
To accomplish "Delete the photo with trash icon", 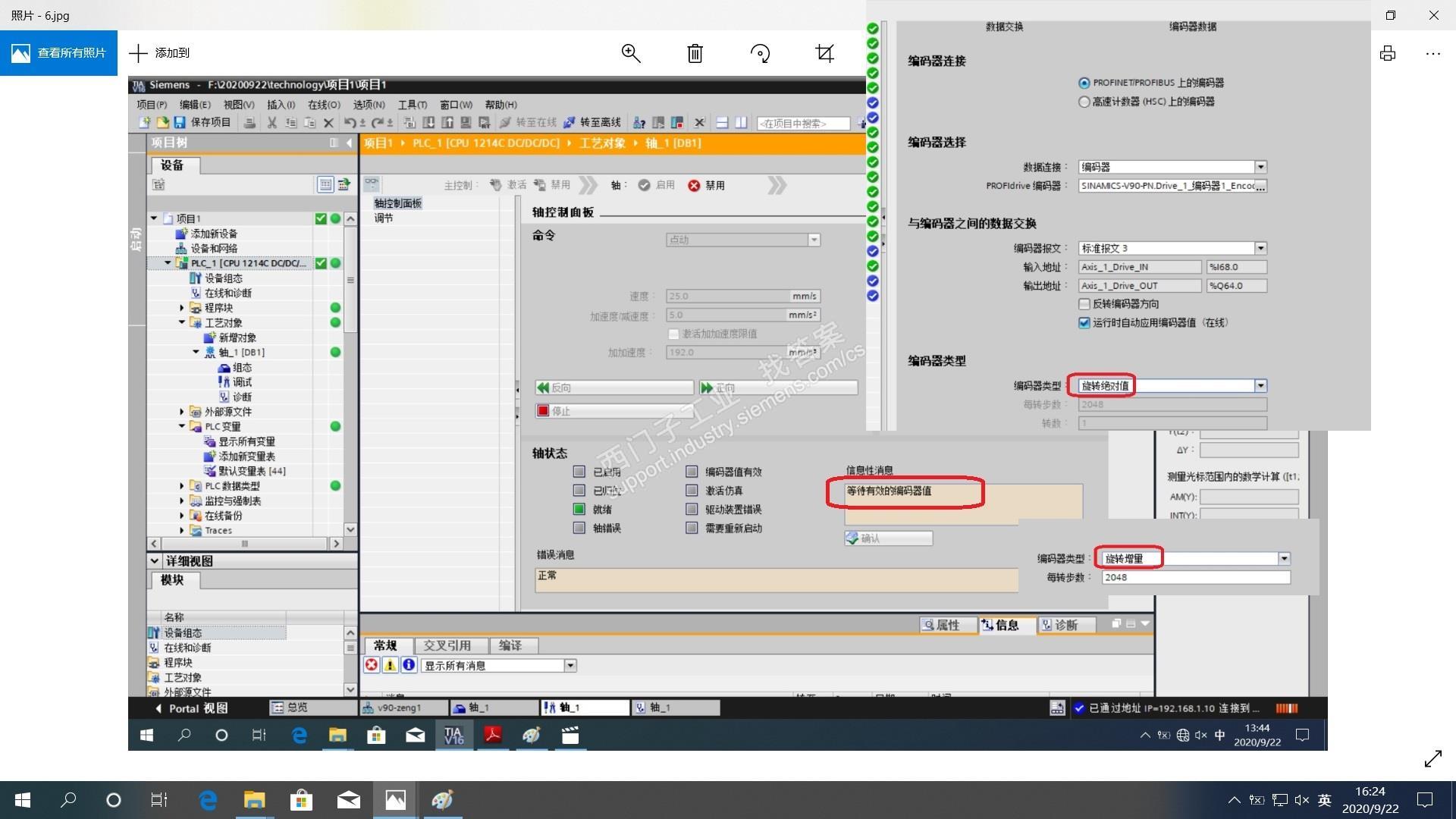I will (695, 53).
